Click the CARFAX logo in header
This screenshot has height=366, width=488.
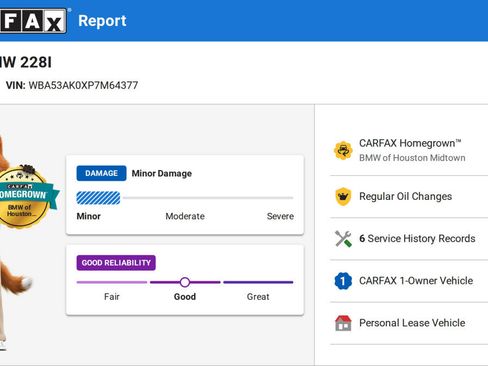pyautogui.click(x=33, y=21)
